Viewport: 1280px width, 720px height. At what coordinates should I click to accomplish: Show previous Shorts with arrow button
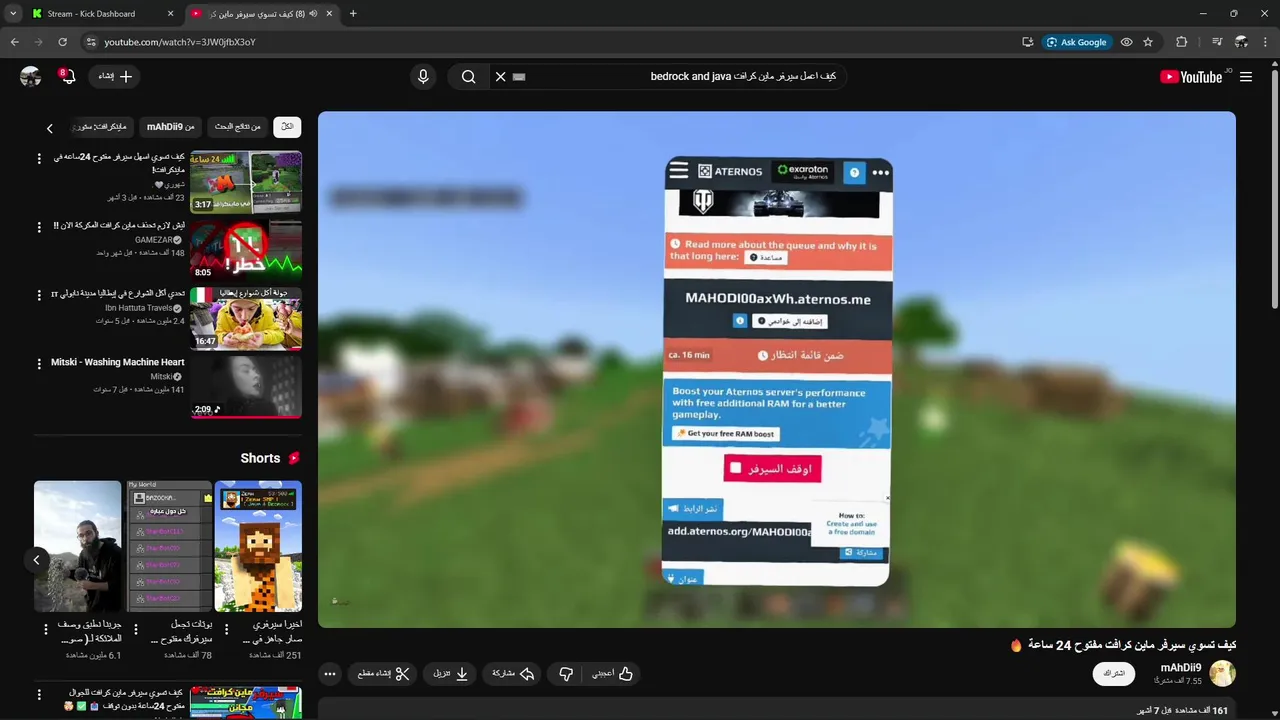[36, 560]
